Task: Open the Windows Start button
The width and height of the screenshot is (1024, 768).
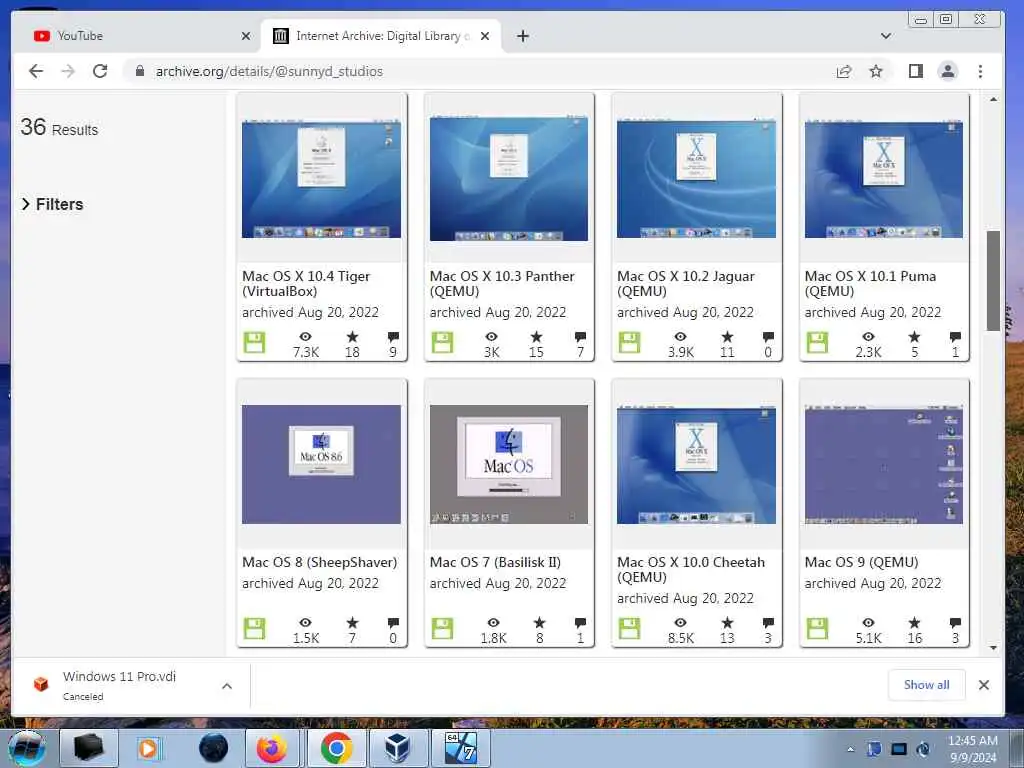Action: [27, 748]
